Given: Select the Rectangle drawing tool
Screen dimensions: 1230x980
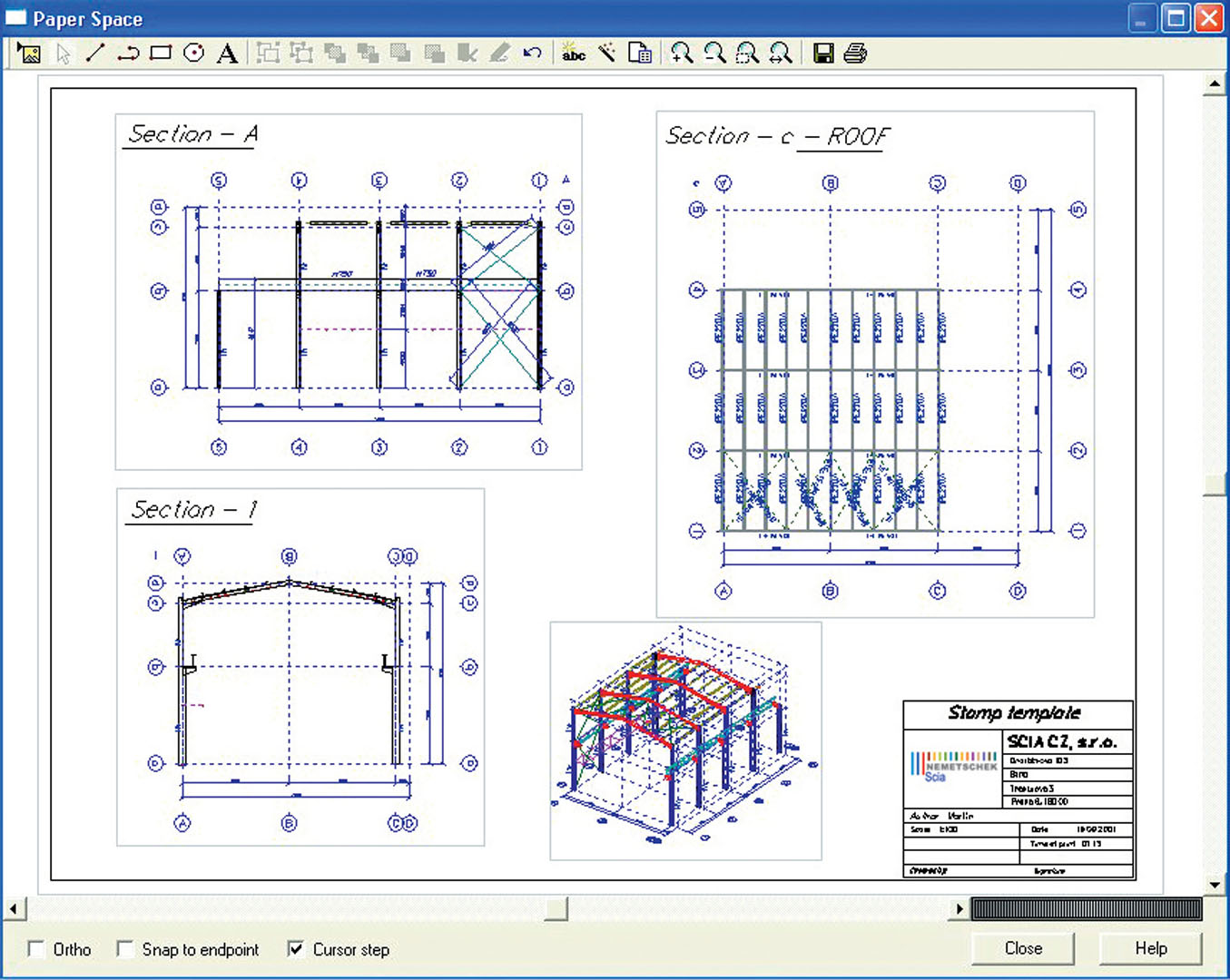Looking at the screenshot, I should pyautogui.click(x=161, y=54).
